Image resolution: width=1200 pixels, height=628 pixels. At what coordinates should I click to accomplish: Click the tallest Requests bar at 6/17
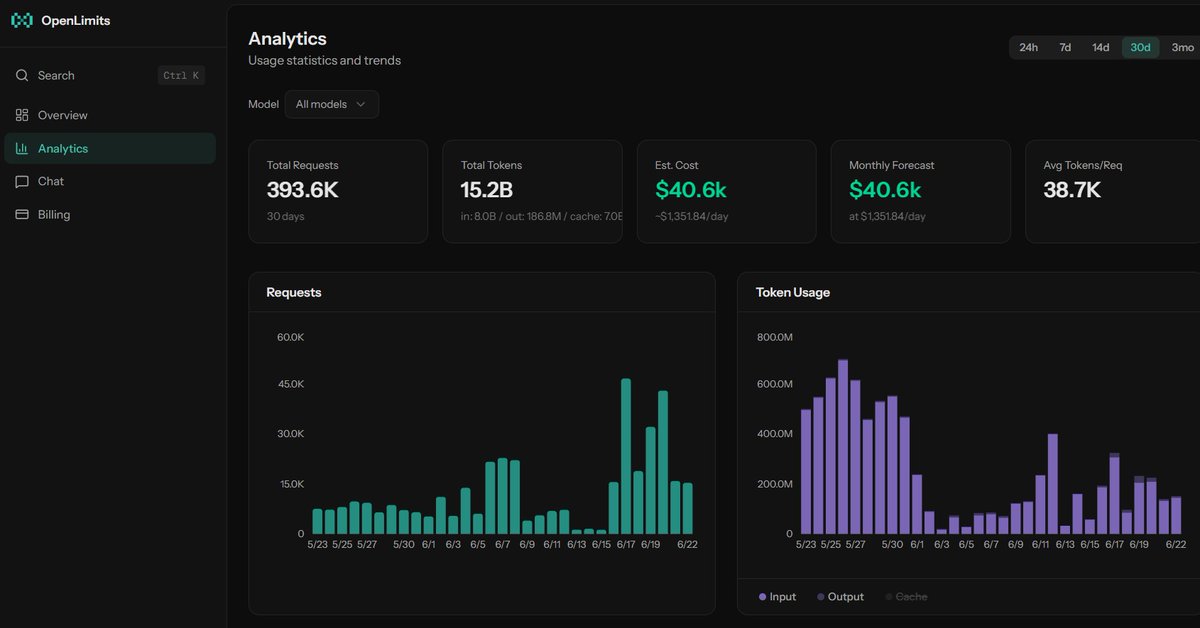pyautogui.click(x=626, y=456)
